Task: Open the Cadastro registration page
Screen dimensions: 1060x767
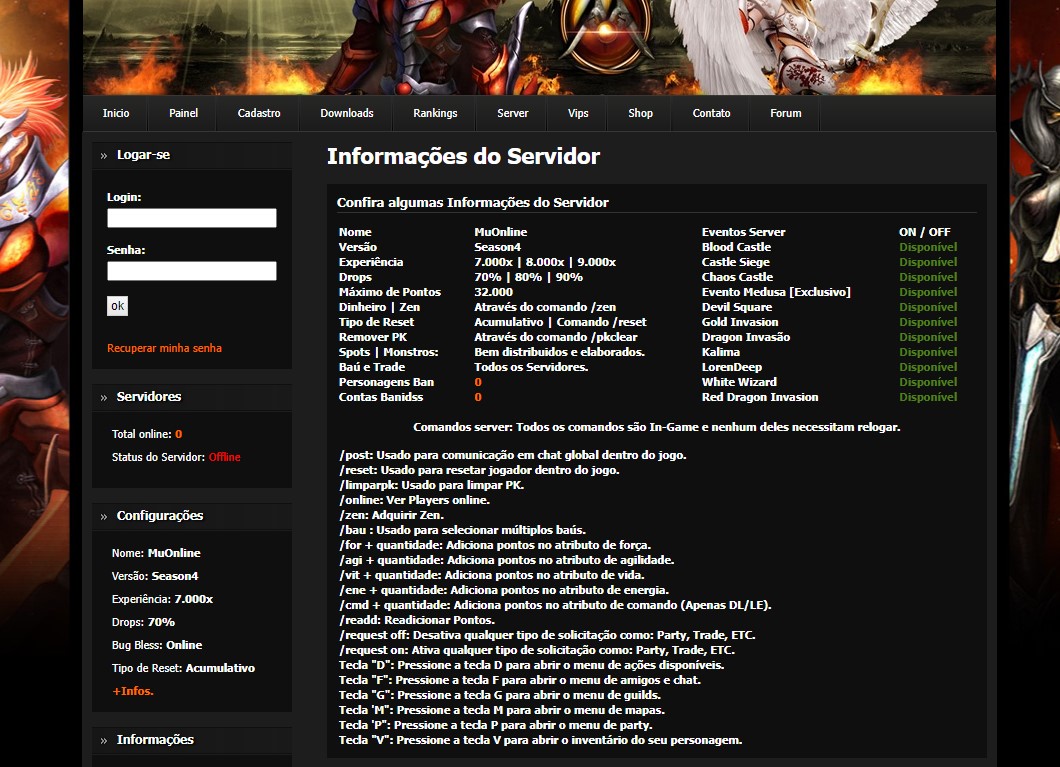Action: pos(259,113)
